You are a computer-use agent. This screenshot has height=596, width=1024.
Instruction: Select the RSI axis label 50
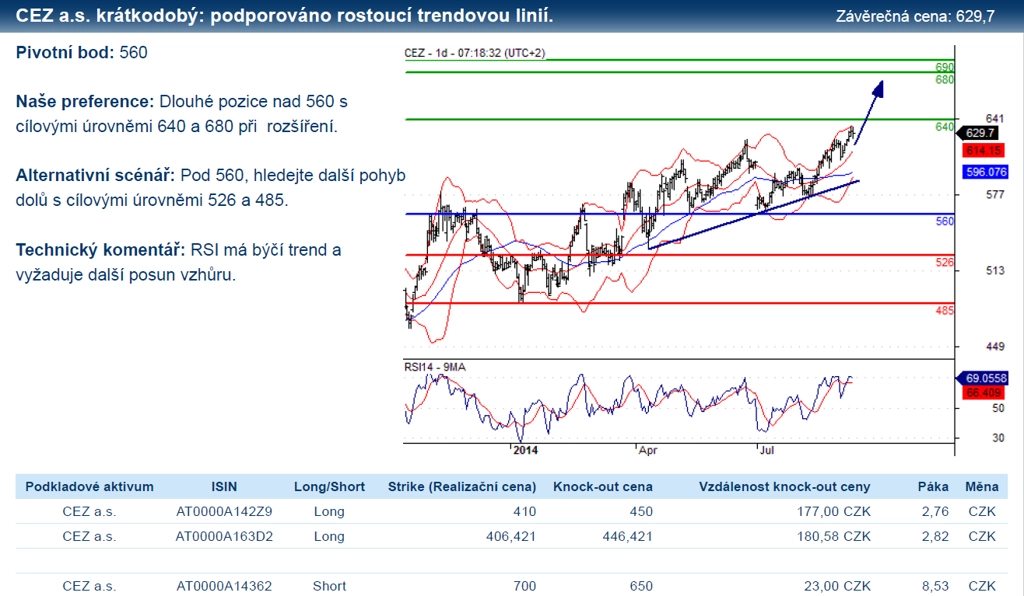998,408
